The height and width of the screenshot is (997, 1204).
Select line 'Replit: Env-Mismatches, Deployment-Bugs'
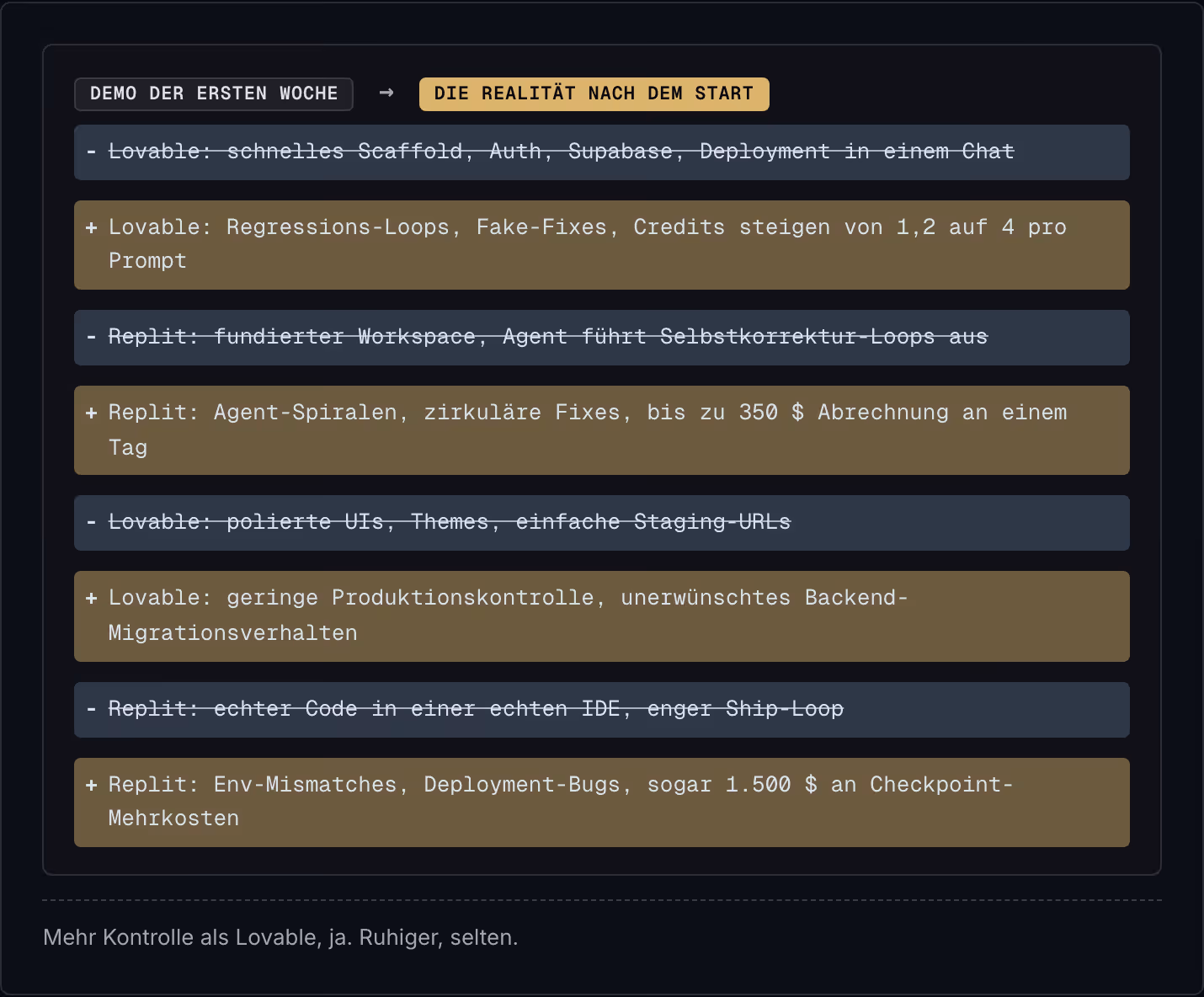pos(602,802)
